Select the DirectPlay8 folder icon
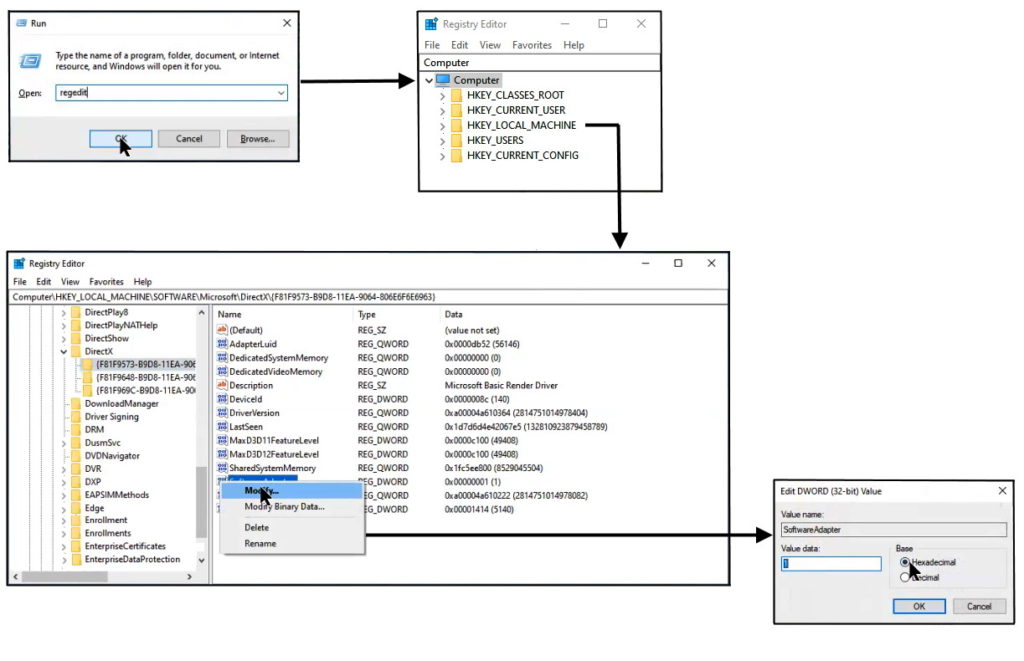This screenshot has height=661, width=1024. [76, 312]
